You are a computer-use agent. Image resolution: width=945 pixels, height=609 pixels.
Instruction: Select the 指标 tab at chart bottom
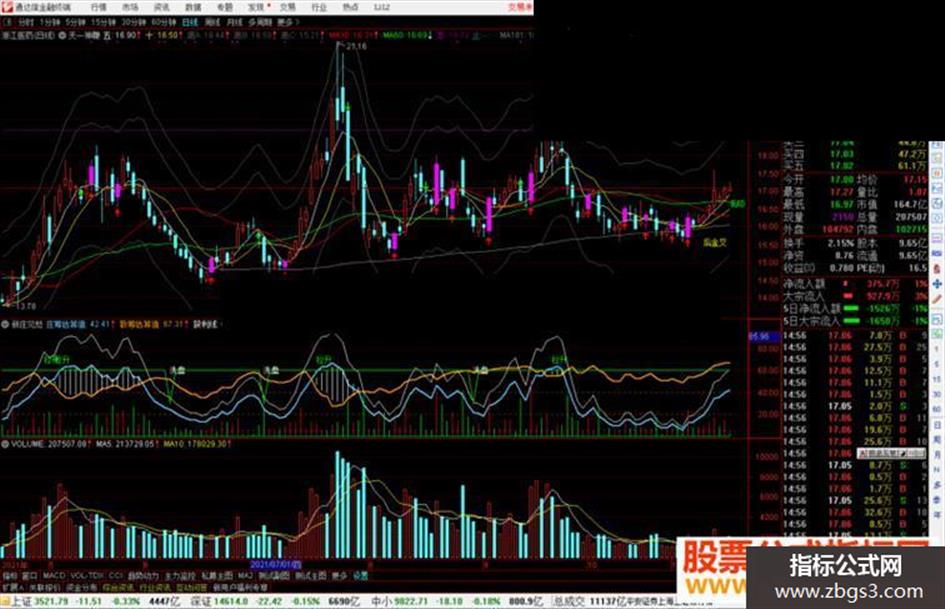[10, 576]
